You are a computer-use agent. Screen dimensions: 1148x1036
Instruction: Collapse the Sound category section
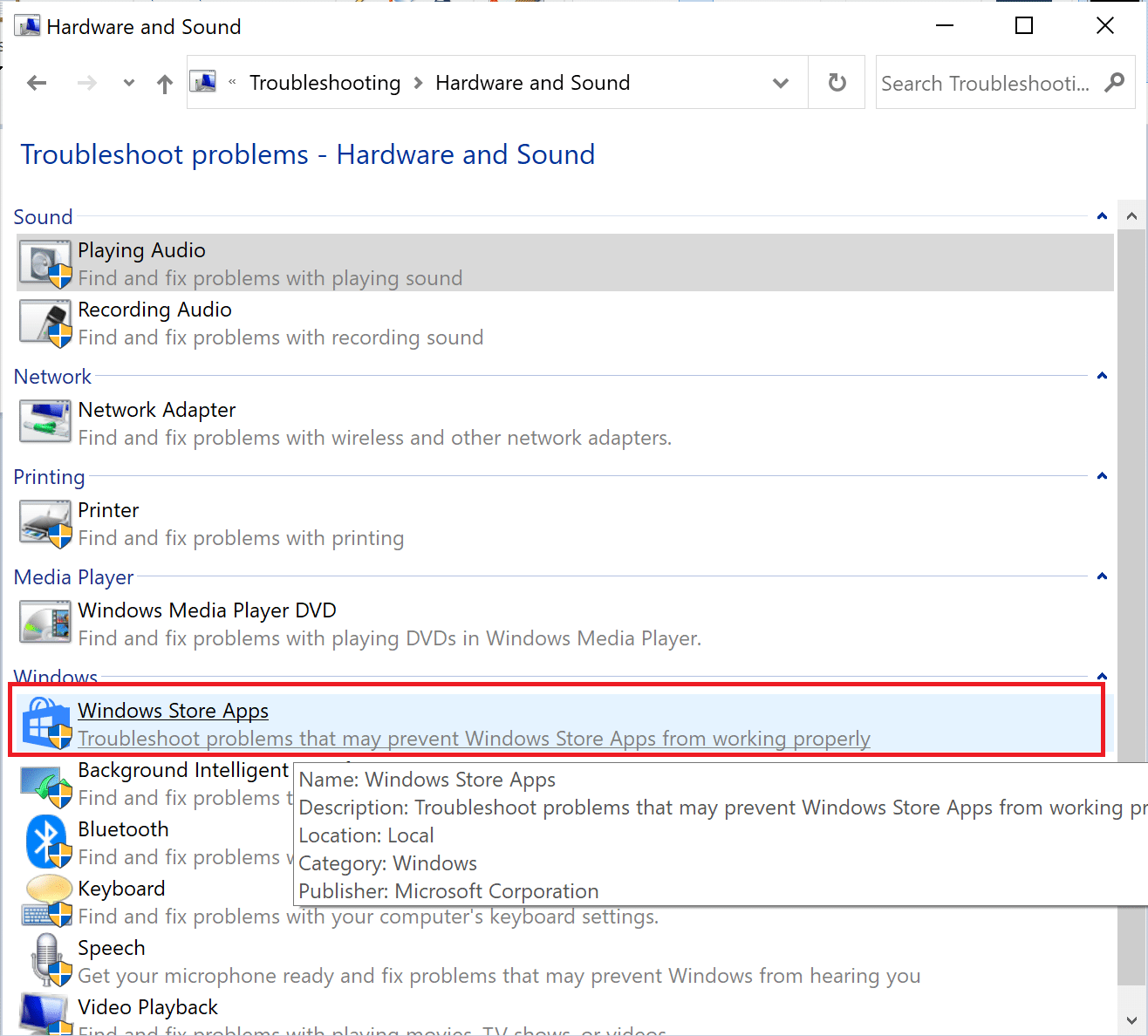(x=1101, y=215)
